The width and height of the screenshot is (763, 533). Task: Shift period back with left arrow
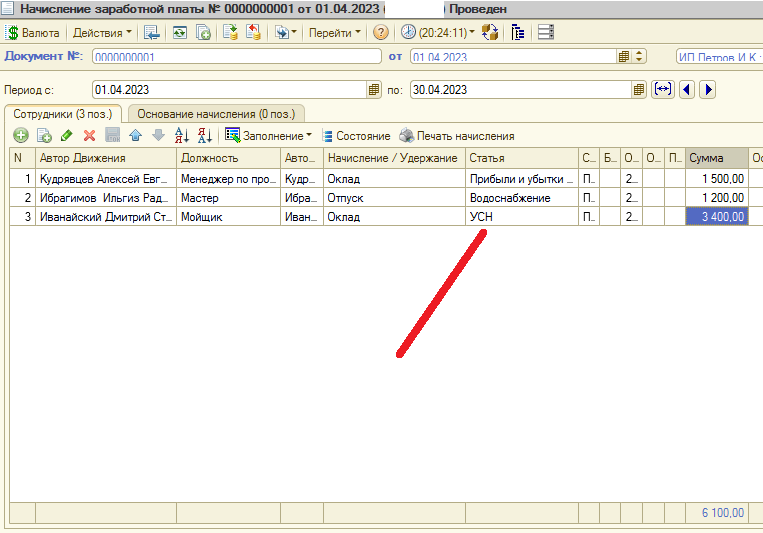coord(687,90)
